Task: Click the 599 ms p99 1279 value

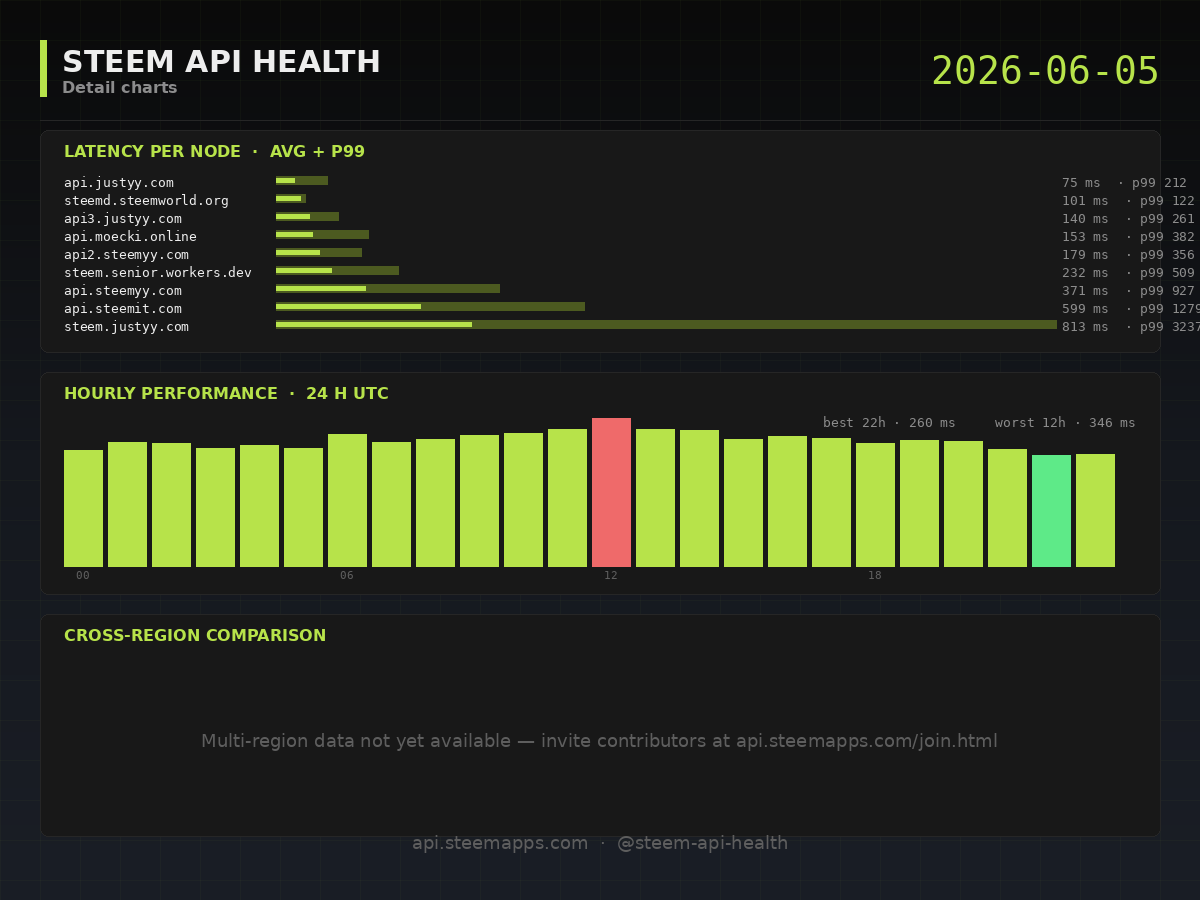Action: [1131, 309]
